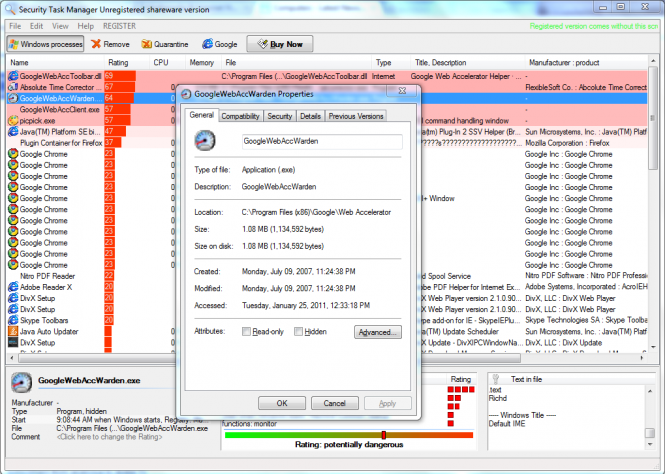Select the Absolute Time Corrector process icon
Image resolution: width=665 pixels, height=474 pixels.
tap(13, 87)
